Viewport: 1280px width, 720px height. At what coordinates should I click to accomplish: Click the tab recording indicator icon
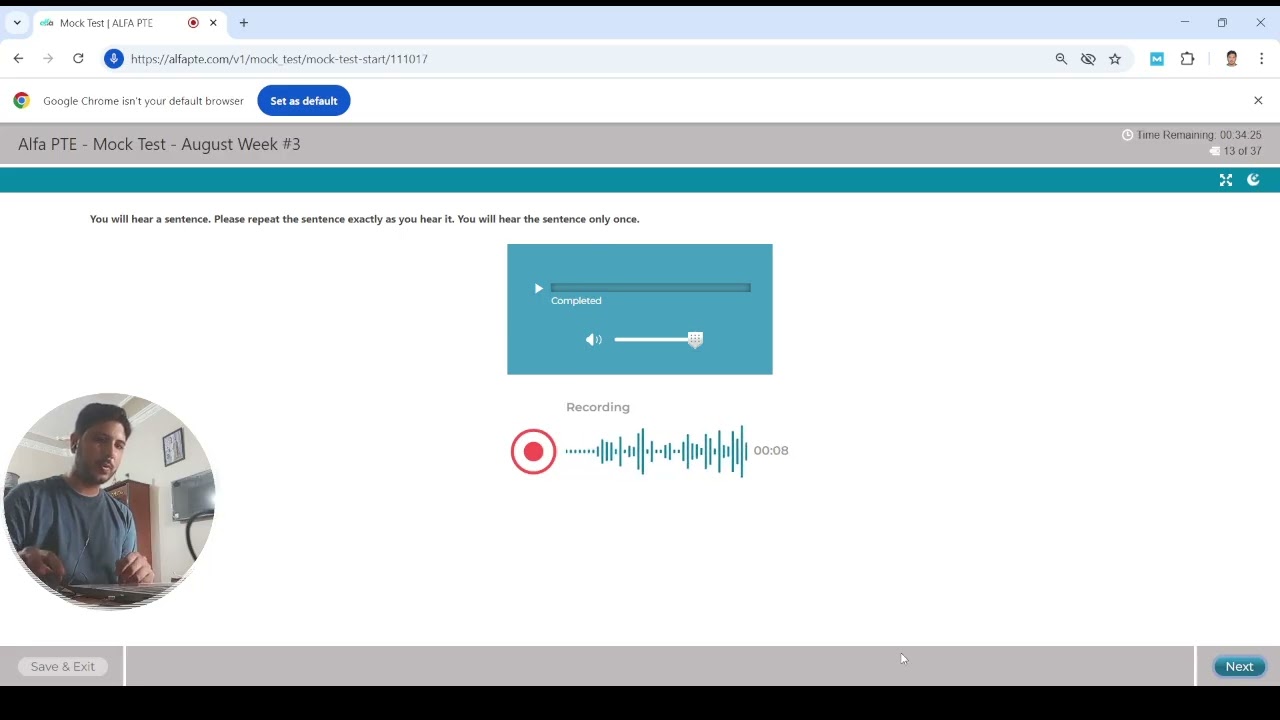pyautogui.click(x=193, y=23)
